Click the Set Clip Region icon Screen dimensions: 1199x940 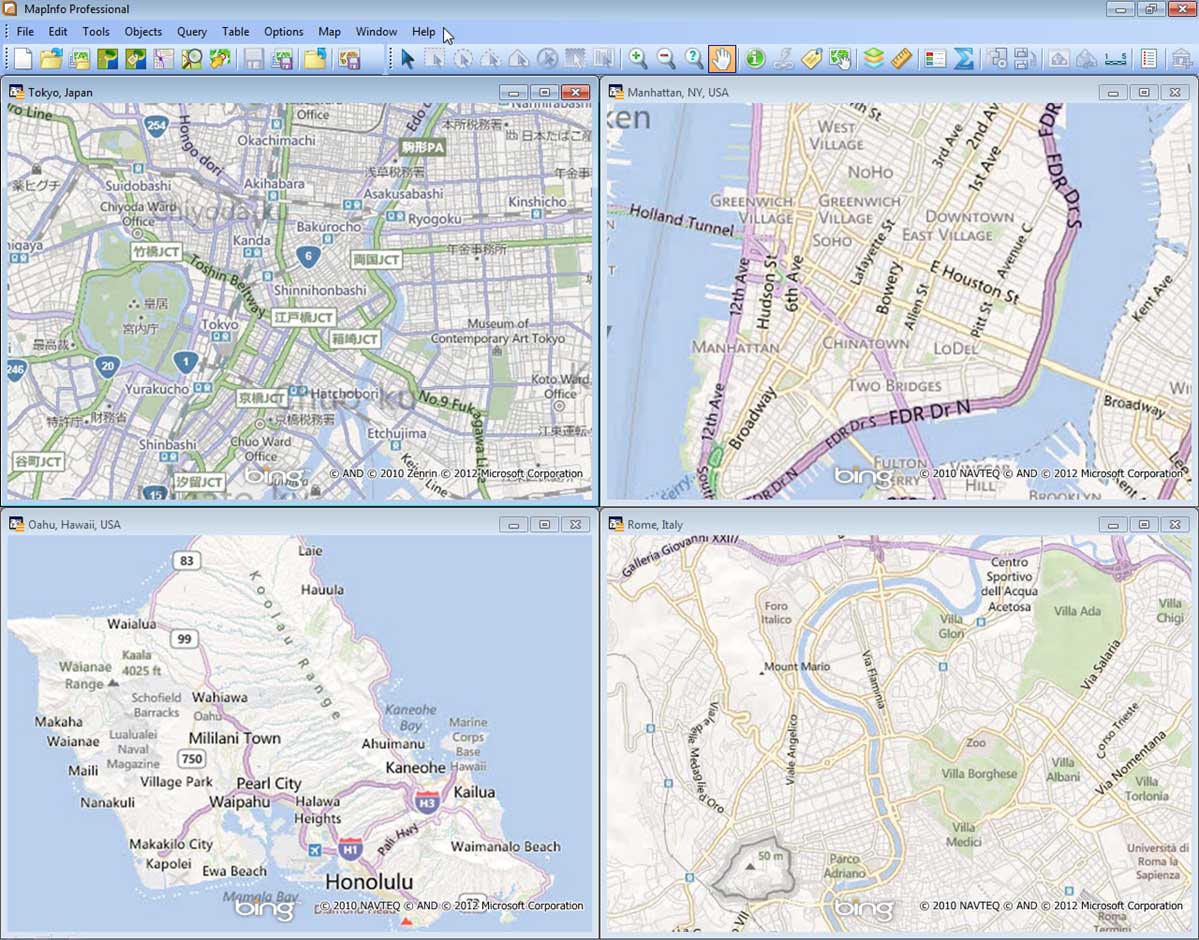pos(1087,59)
